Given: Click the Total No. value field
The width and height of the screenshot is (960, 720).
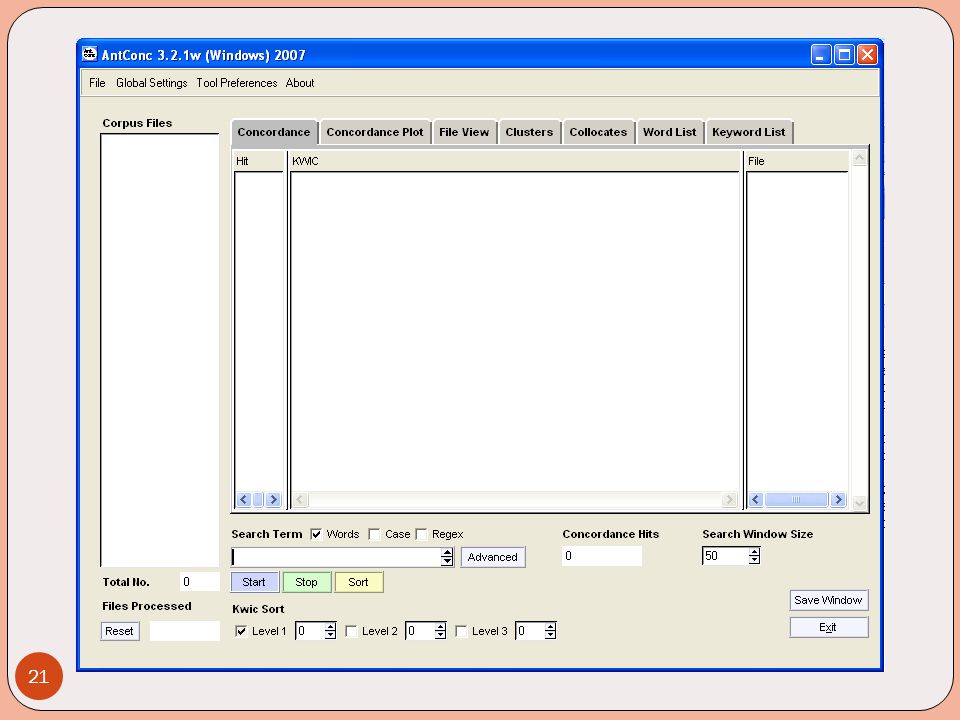Looking at the screenshot, I should [x=200, y=582].
